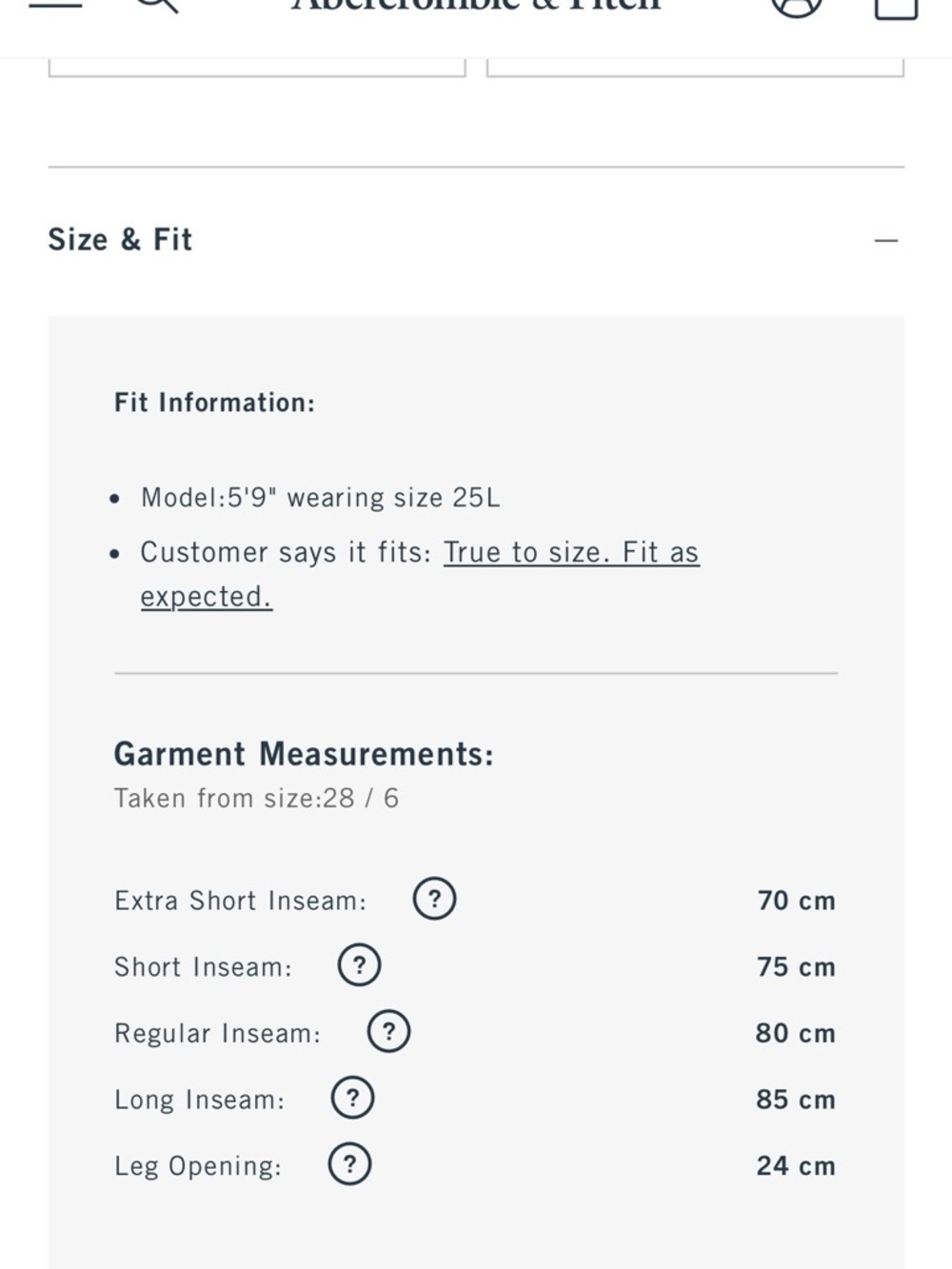The image size is (952, 1269).
Task: Open the shopping bag icon
Action: 896,8
